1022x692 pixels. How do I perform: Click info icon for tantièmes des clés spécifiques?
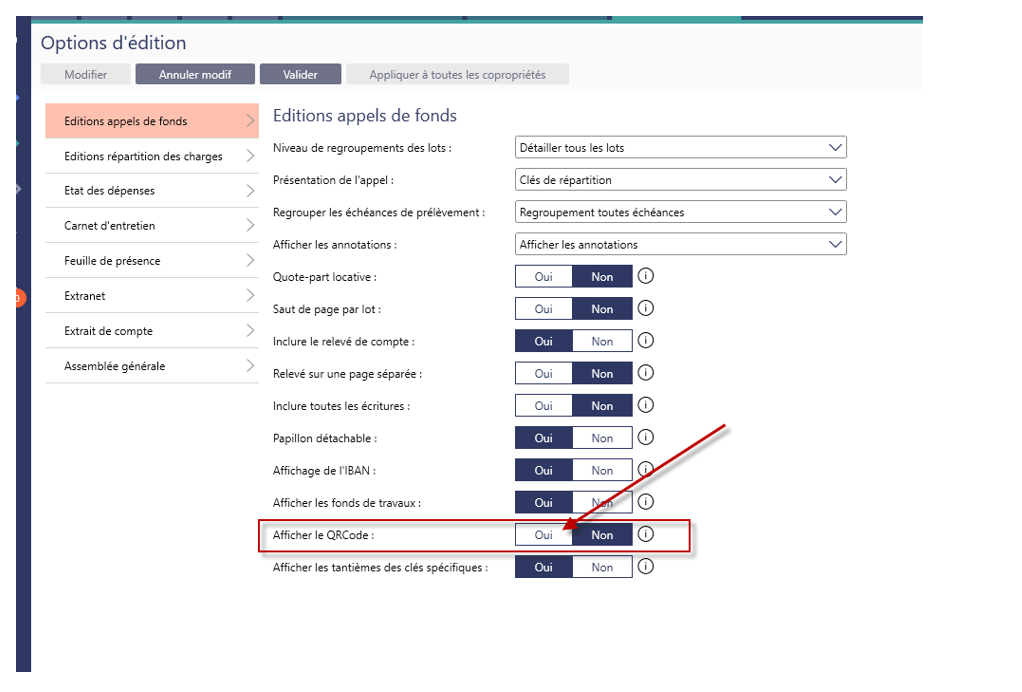coord(646,567)
